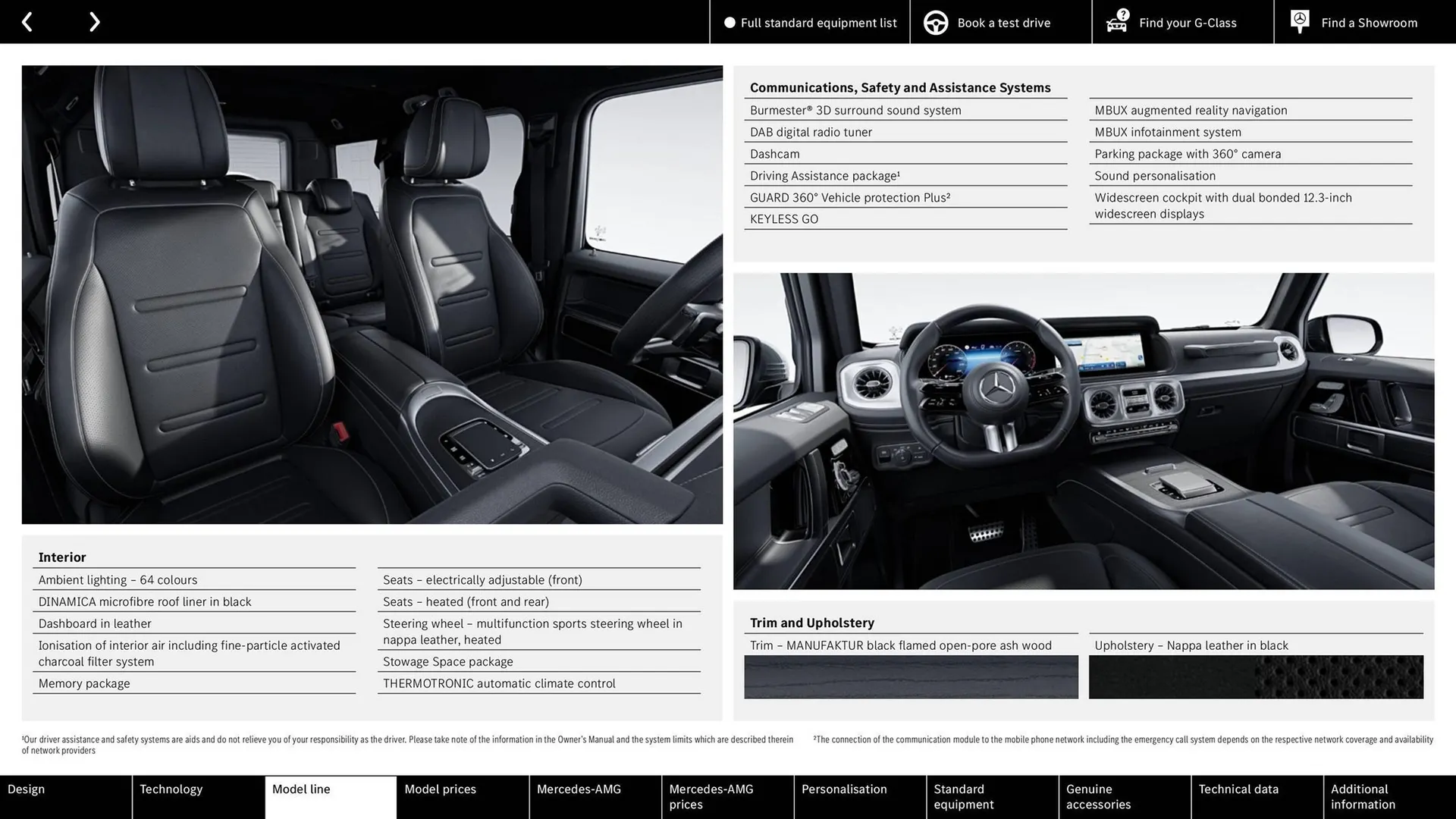Open the Model prices section
This screenshot has width=1456, height=819.
click(x=440, y=789)
